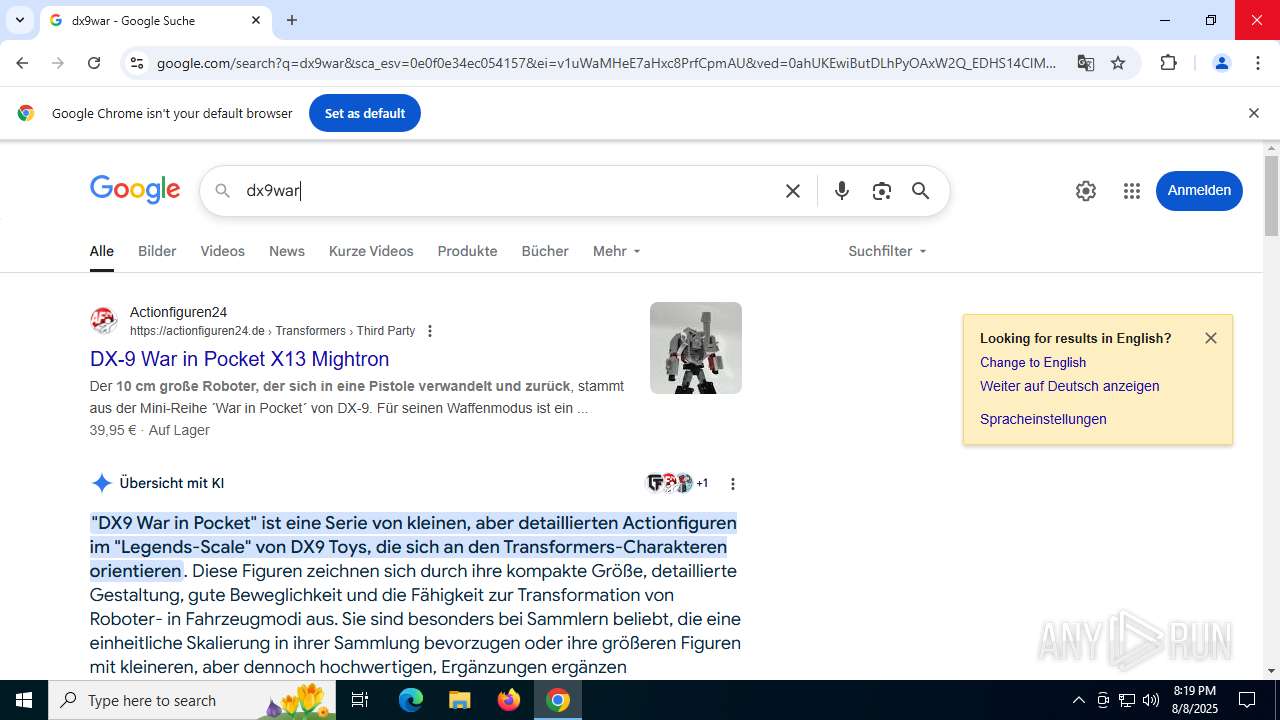Image resolution: width=1280 pixels, height=720 pixels.
Task: Launch Firefox from taskbar
Action: point(509,700)
